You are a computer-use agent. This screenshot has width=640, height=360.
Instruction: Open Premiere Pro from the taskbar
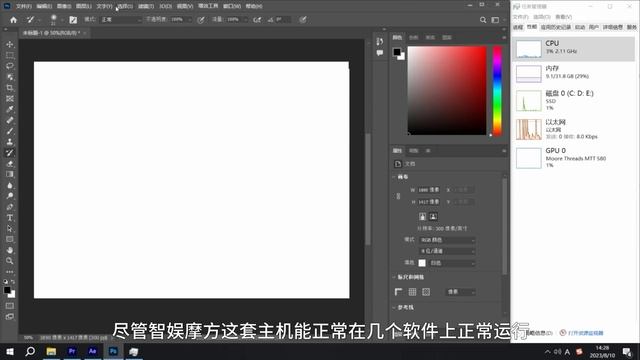(72, 351)
